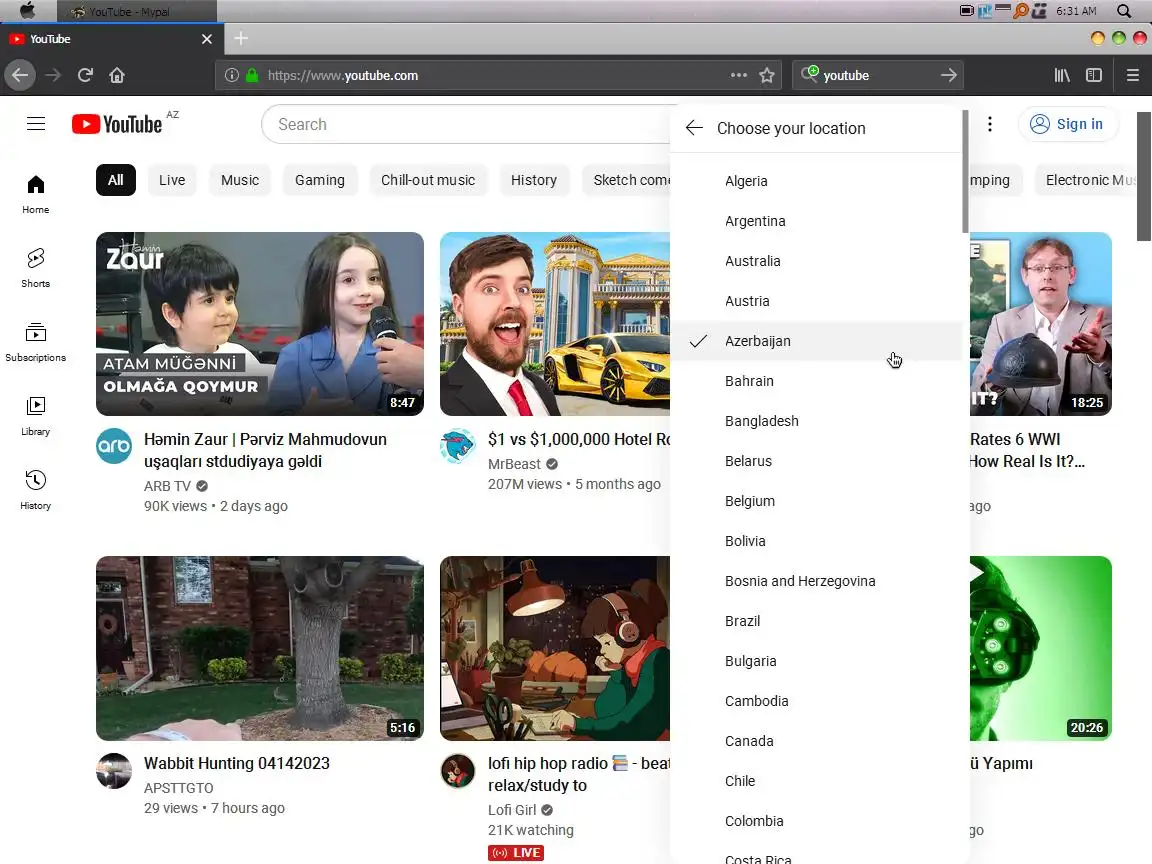Choose Belarus as location
1152x864 pixels.
tap(816, 461)
